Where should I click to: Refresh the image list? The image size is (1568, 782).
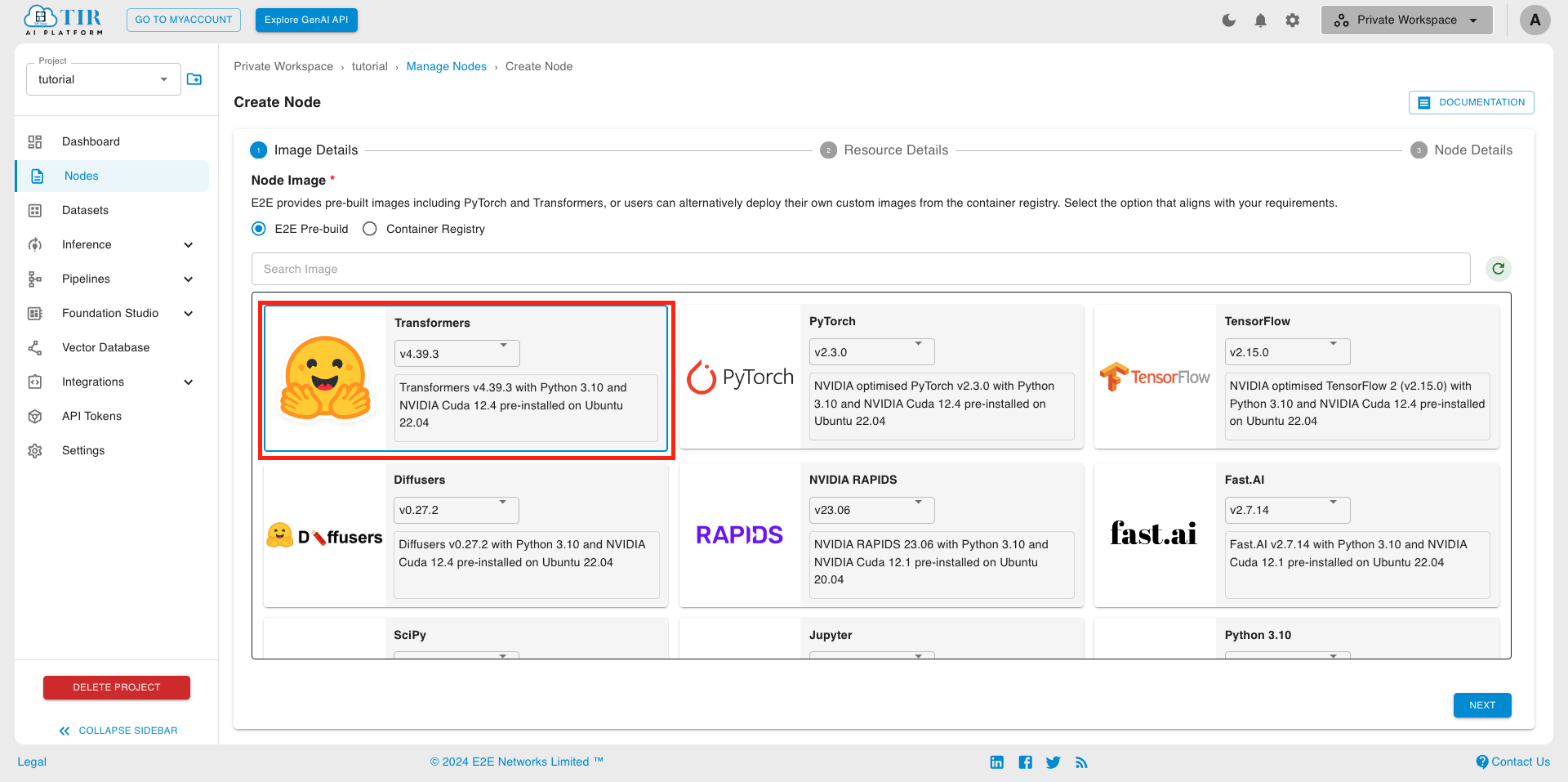pos(1499,269)
